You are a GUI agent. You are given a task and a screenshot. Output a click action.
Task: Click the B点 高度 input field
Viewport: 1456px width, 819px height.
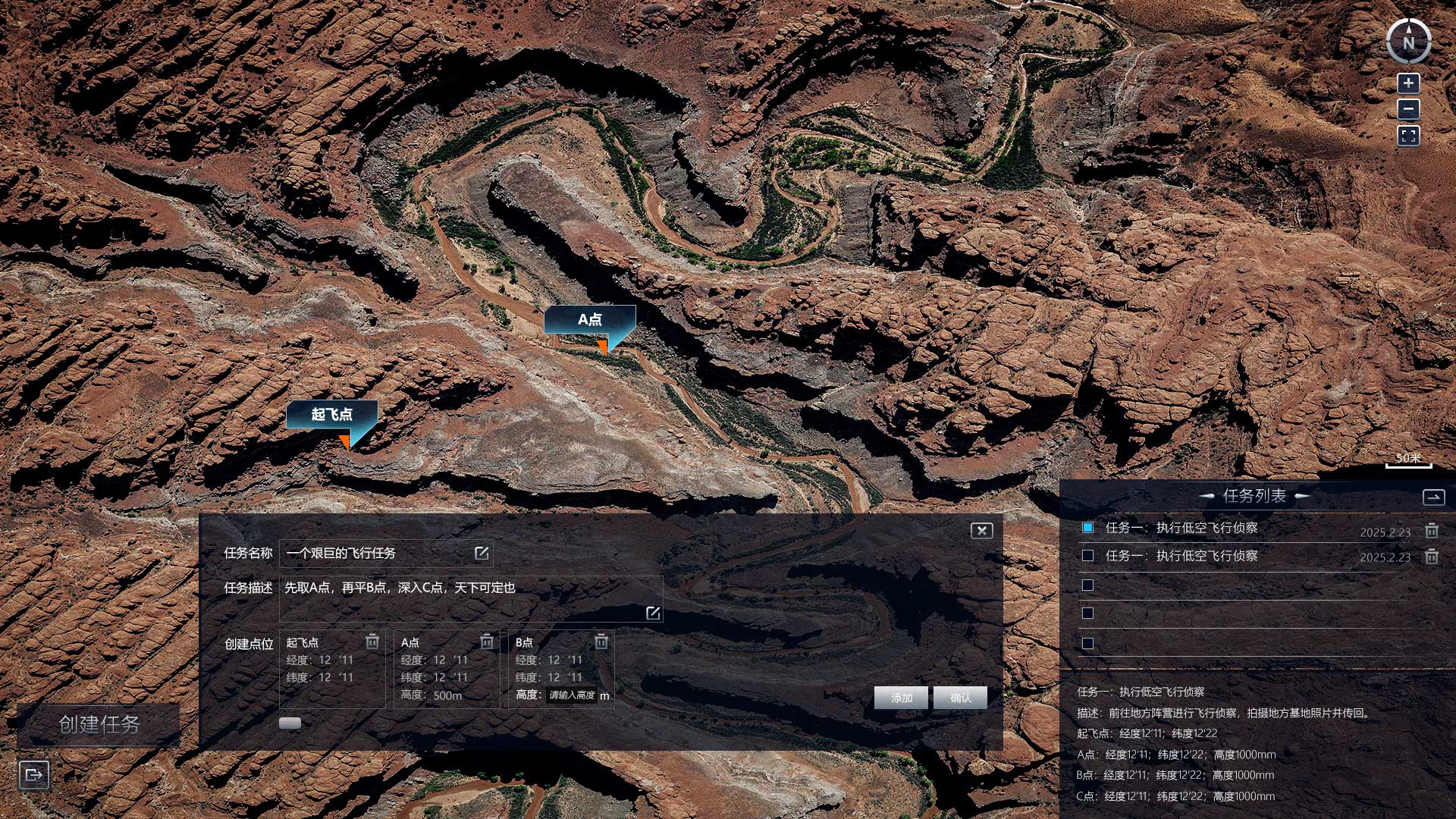pos(572,695)
